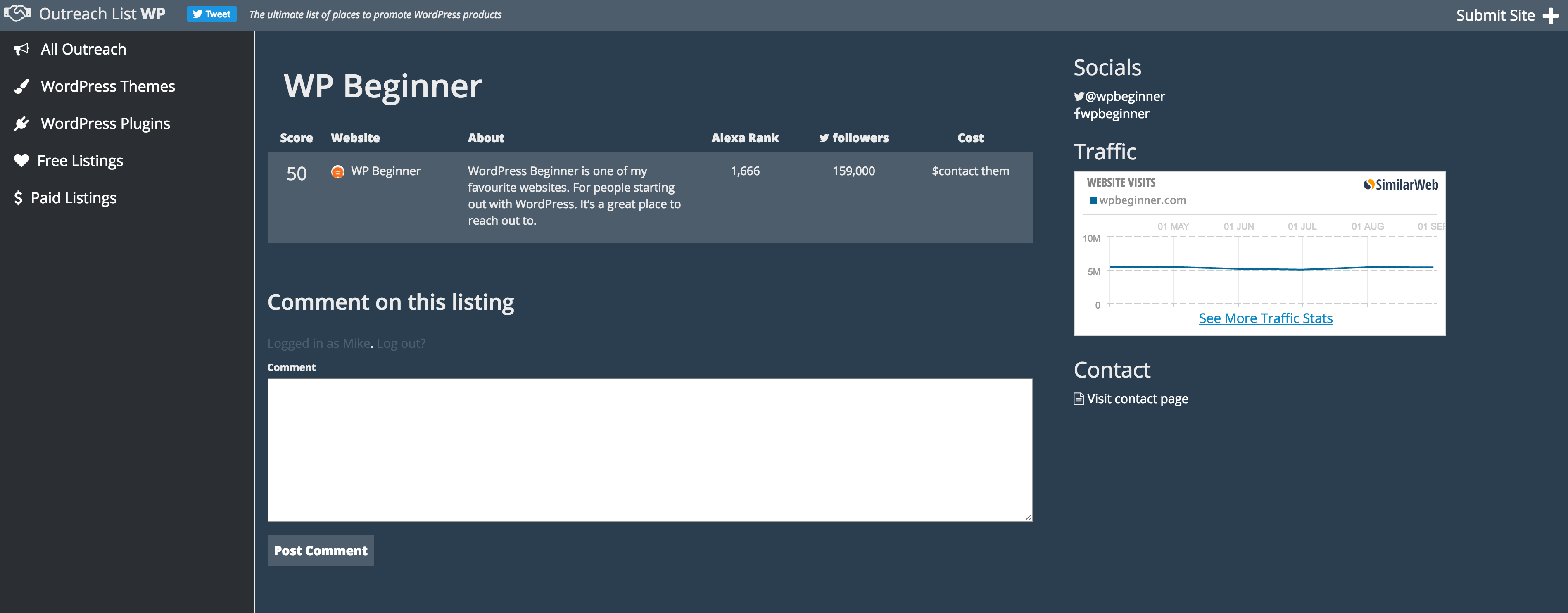Open the Free Listings menu item
This screenshot has width=1568, height=613.
[x=80, y=161]
